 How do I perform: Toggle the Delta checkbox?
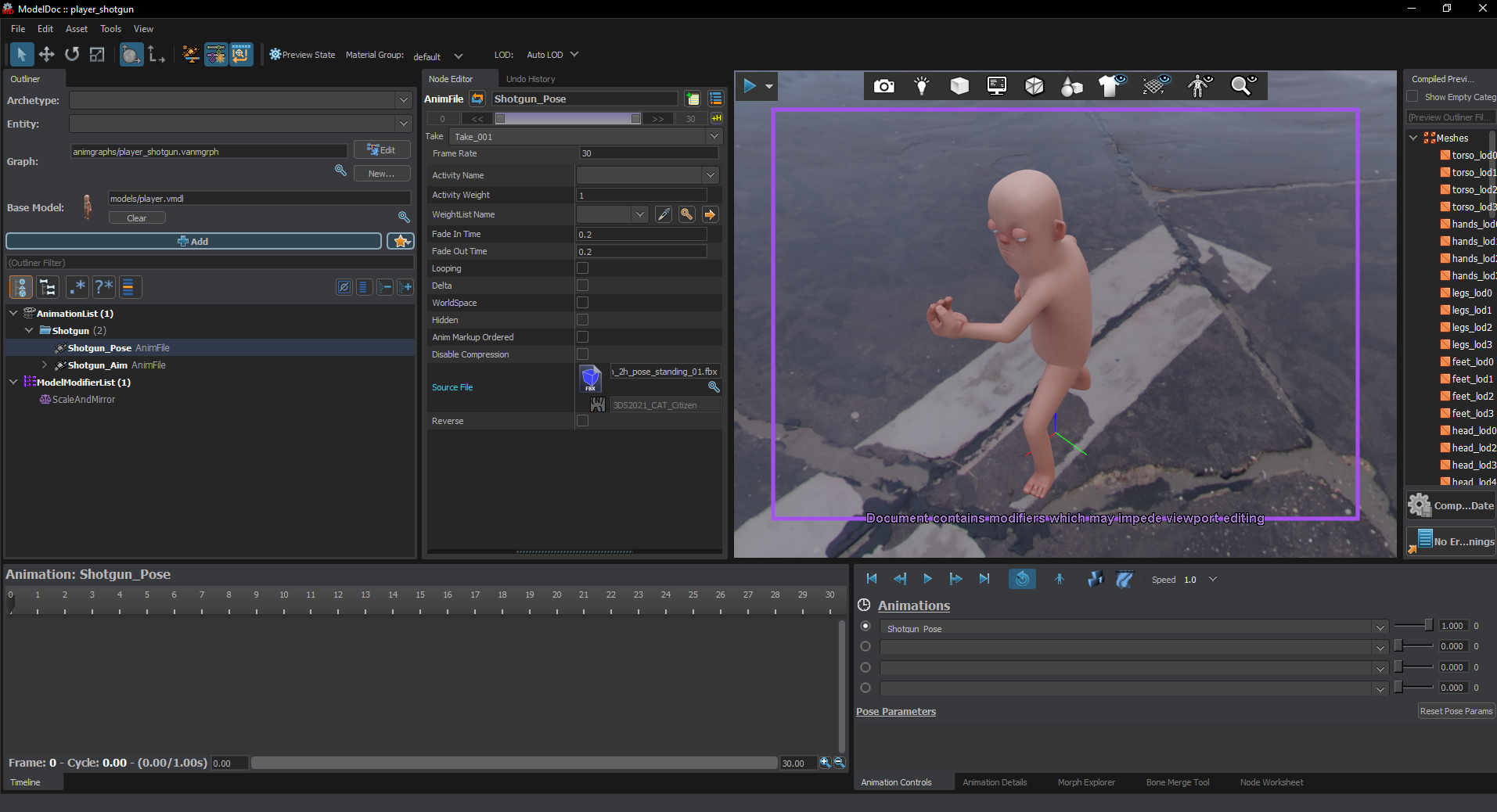[x=581, y=285]
